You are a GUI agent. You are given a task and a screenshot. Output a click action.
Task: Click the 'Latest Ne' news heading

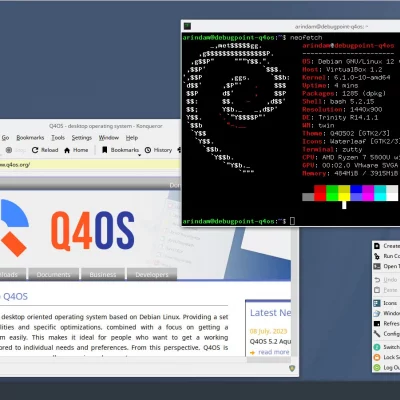tap(270, 313)
